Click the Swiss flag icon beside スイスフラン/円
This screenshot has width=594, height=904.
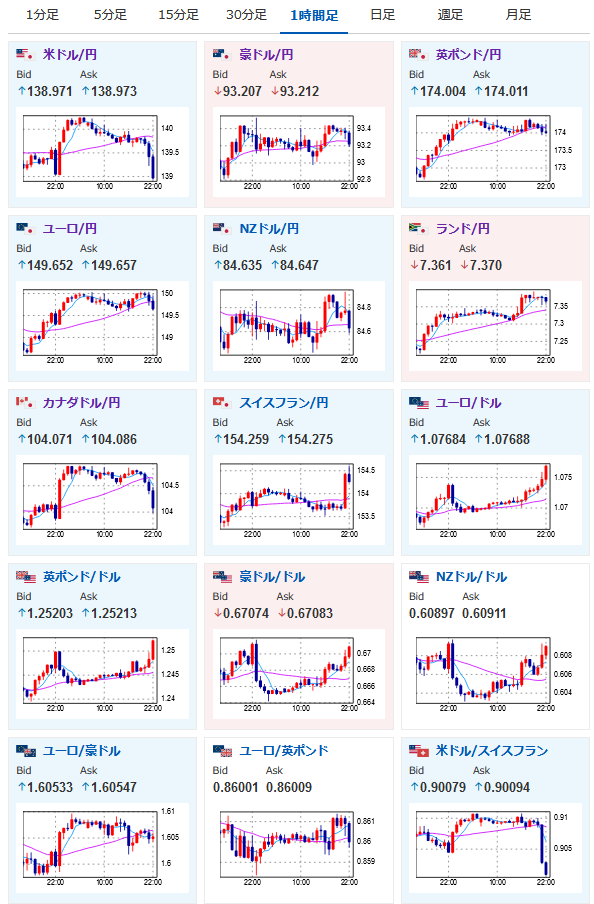[222, 402]
